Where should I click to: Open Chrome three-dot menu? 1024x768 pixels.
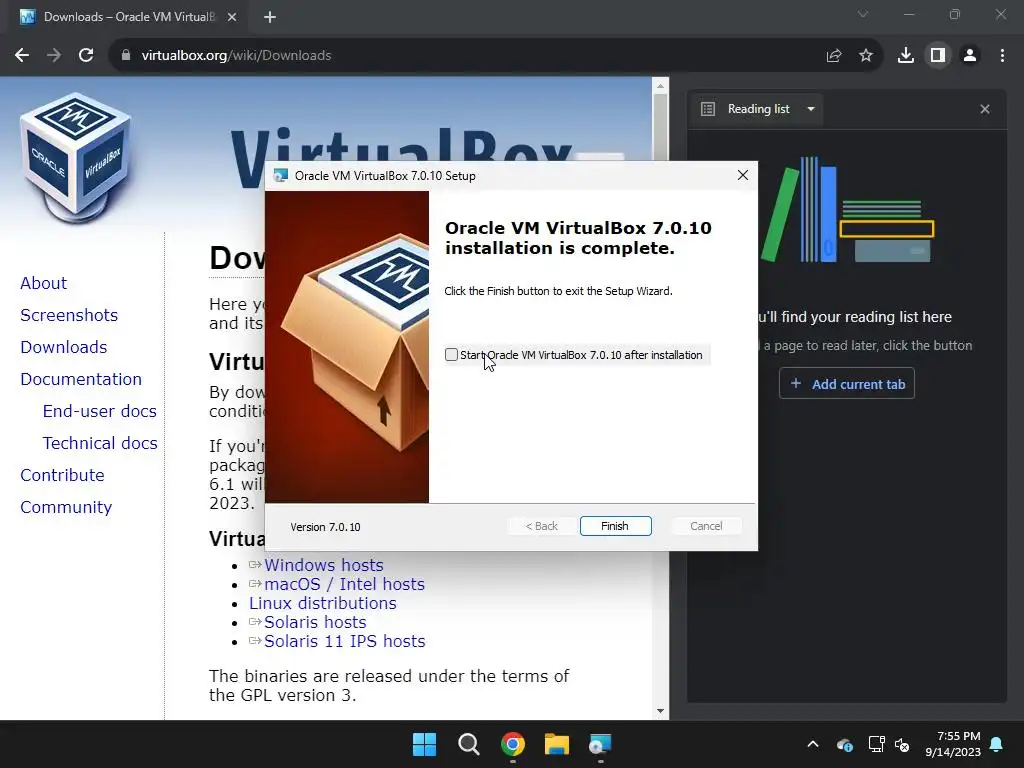1002,56
